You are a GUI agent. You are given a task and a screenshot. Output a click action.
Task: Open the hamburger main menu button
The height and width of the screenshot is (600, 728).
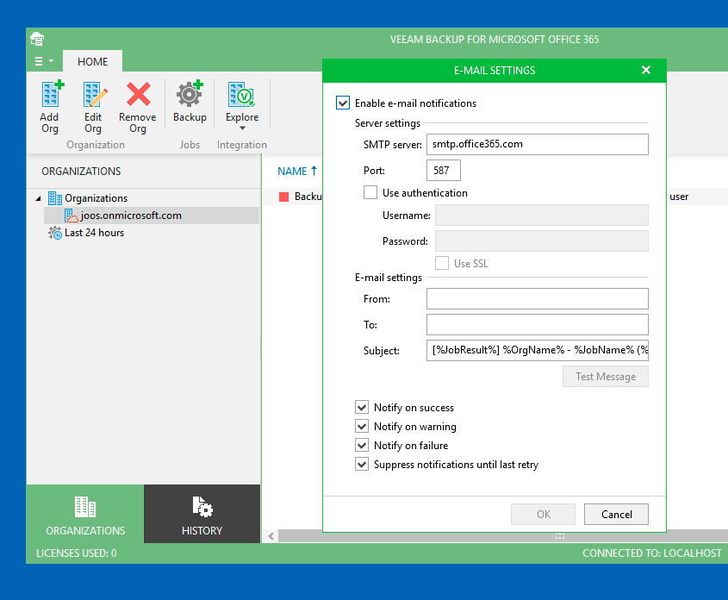coord(44,61)
